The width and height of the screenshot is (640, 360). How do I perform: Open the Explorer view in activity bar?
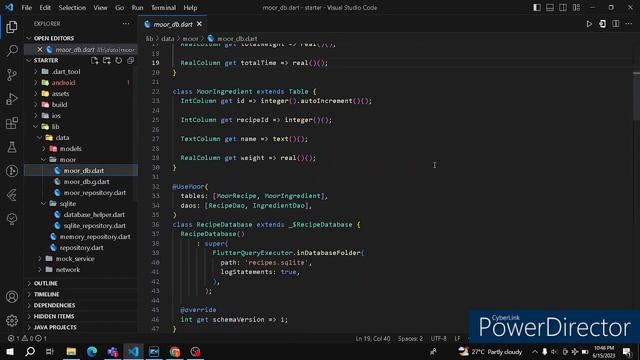(12, 27)
